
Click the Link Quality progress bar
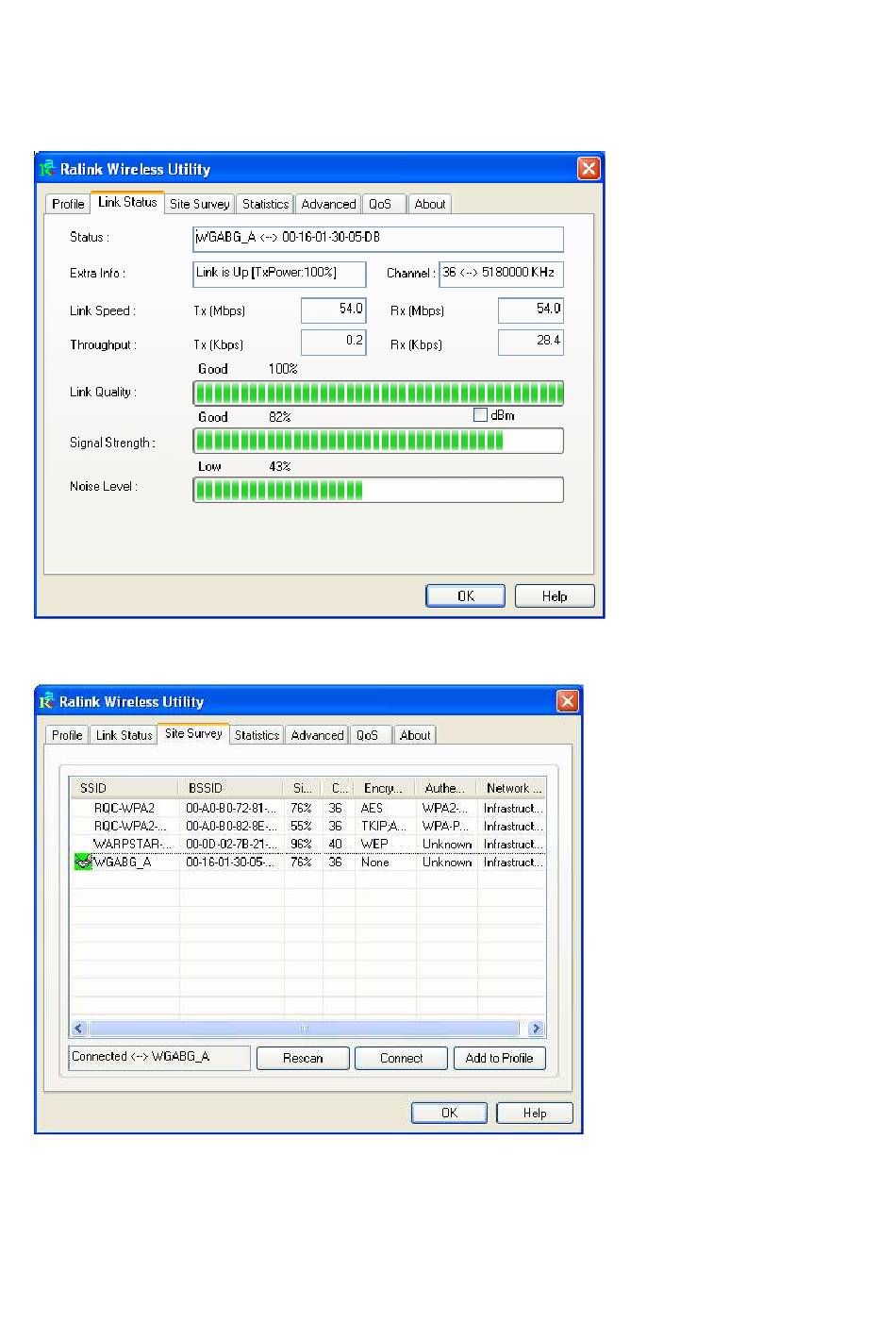point(378,393)
